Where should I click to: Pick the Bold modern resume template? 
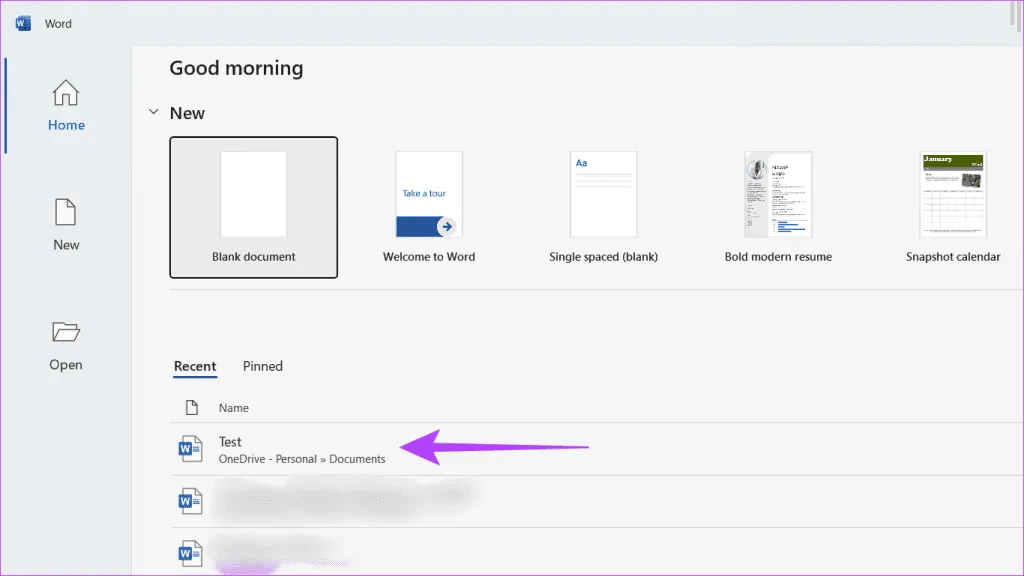coord(778,207)
